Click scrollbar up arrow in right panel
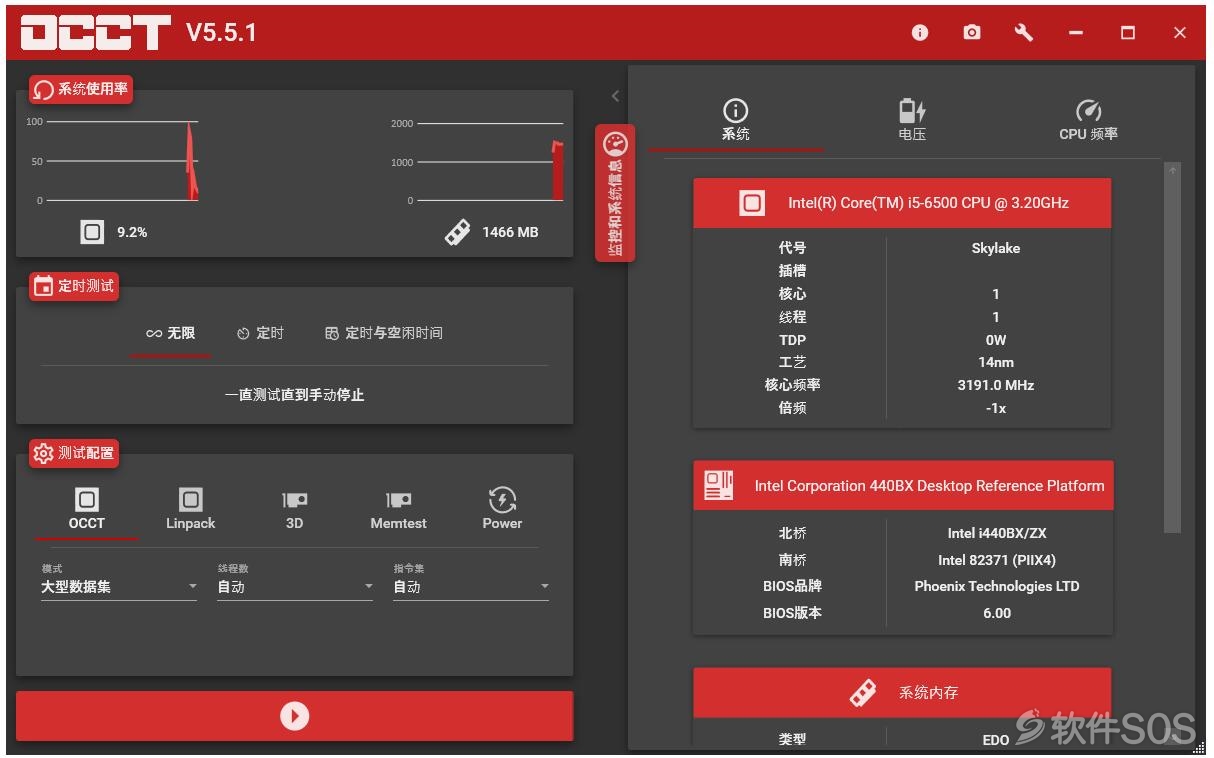The width and height of the screenshot is (1214, 758). (x=1173, y=170)
